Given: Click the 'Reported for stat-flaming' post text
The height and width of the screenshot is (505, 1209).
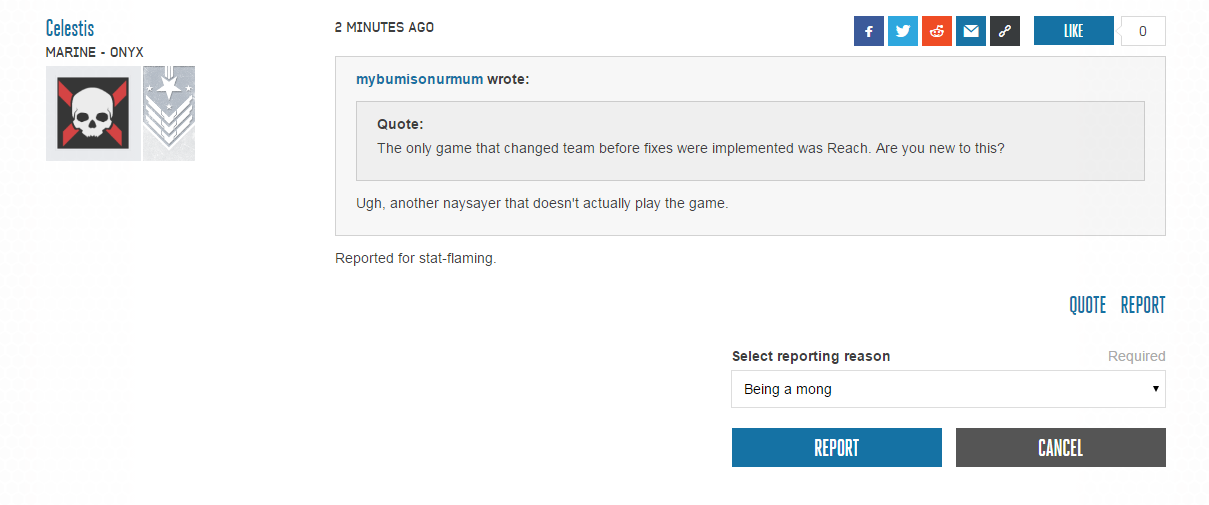Looking at the screenshot, I should (x=416, y=259).
